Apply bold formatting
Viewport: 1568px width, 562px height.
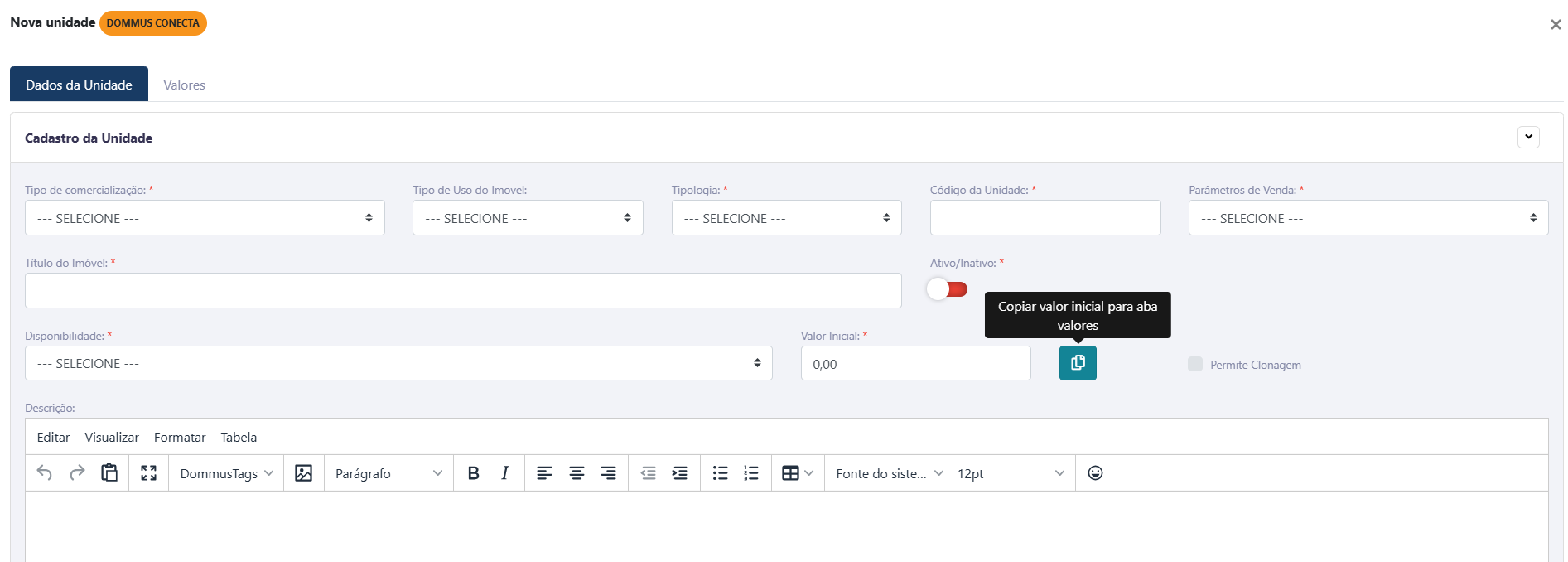point(473,473)
